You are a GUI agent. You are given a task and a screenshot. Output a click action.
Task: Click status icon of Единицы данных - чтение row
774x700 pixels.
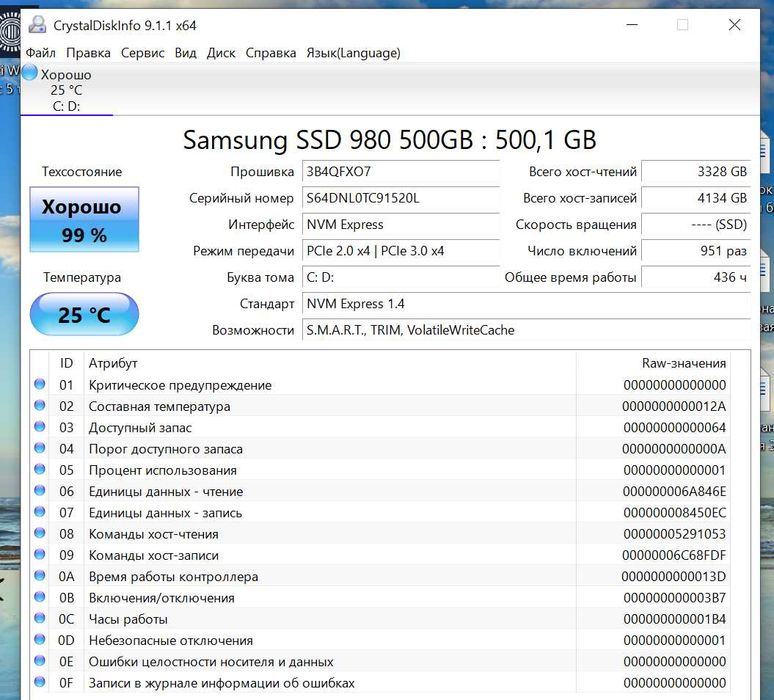click(40, 490)
